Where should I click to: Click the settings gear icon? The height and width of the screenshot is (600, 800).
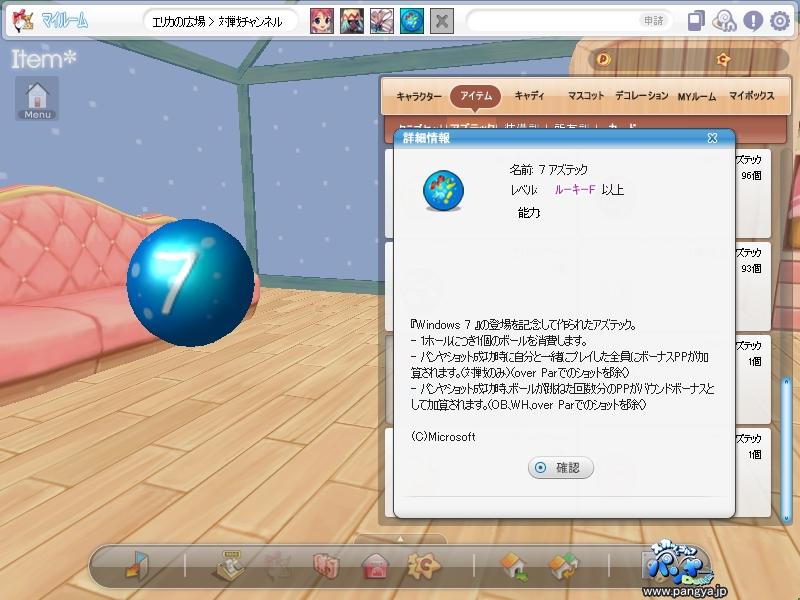click(779, 21)
